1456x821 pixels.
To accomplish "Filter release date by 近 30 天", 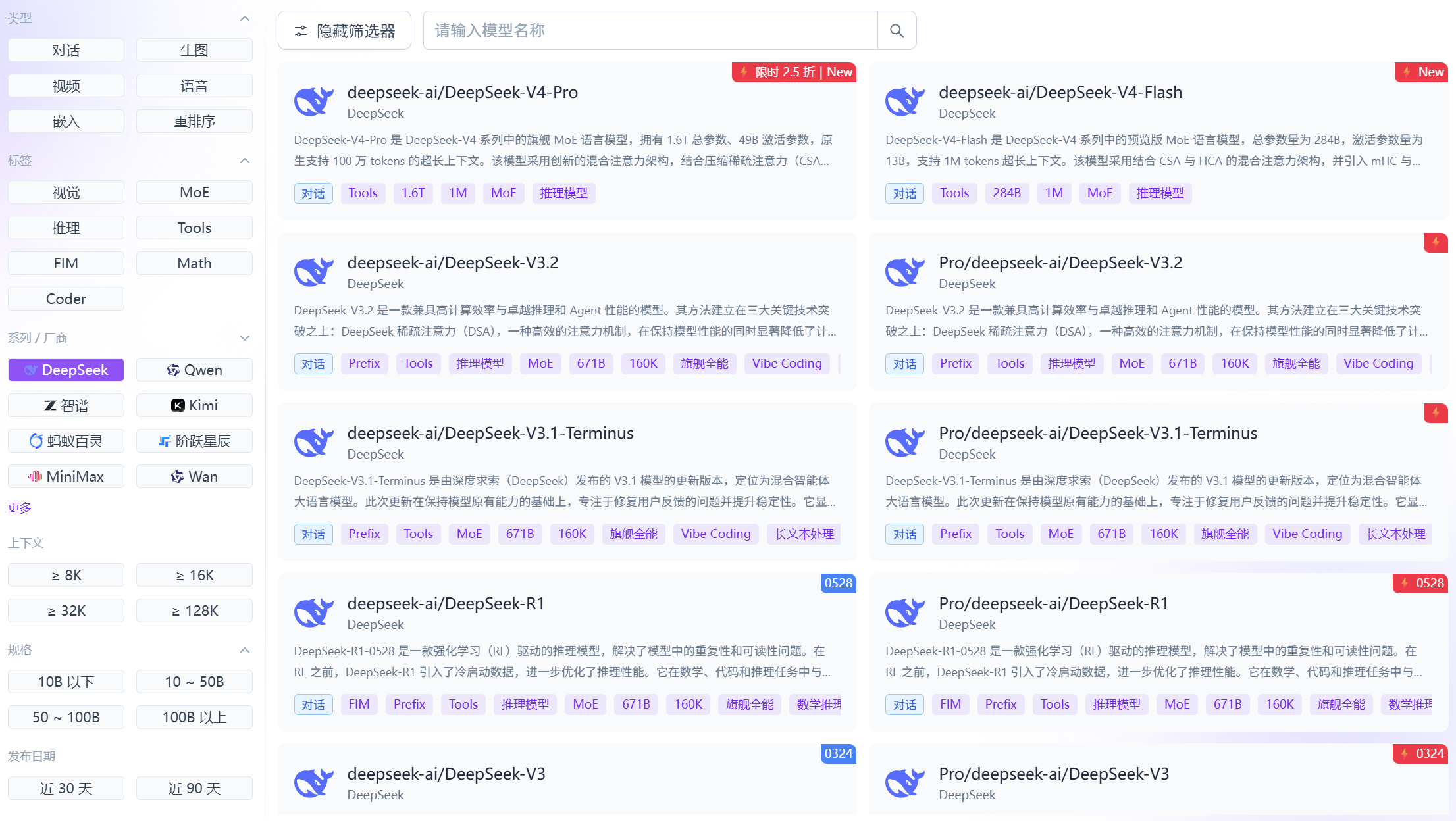I will pyautogui.click(x=66, y=788).
